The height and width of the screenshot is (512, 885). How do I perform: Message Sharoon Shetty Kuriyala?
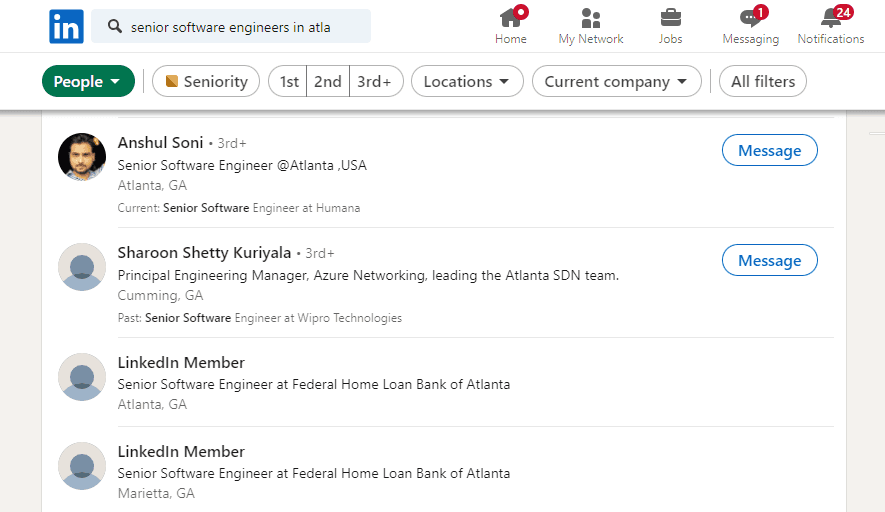769,260
